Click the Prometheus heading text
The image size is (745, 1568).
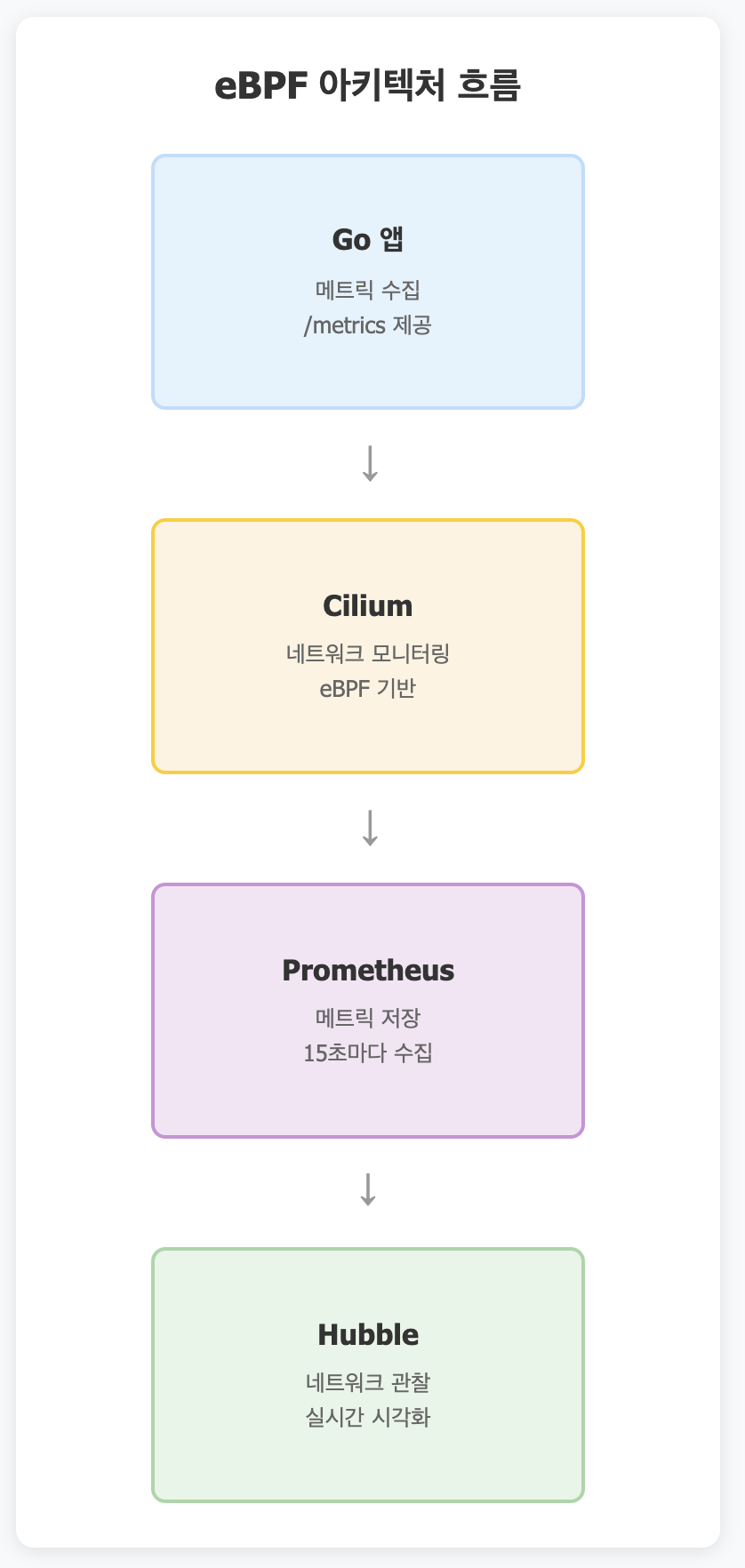coord(368,971)
